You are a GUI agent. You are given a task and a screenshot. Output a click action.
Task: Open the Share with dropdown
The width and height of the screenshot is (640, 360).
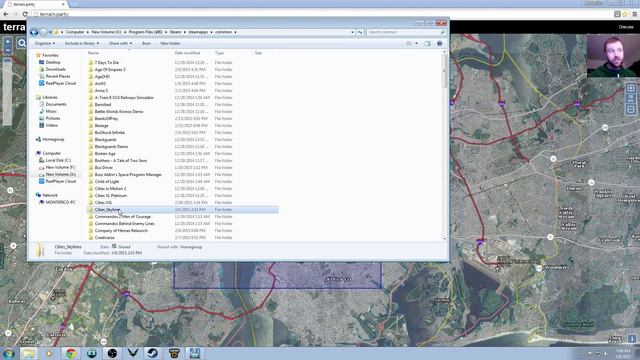pos(120,43)
